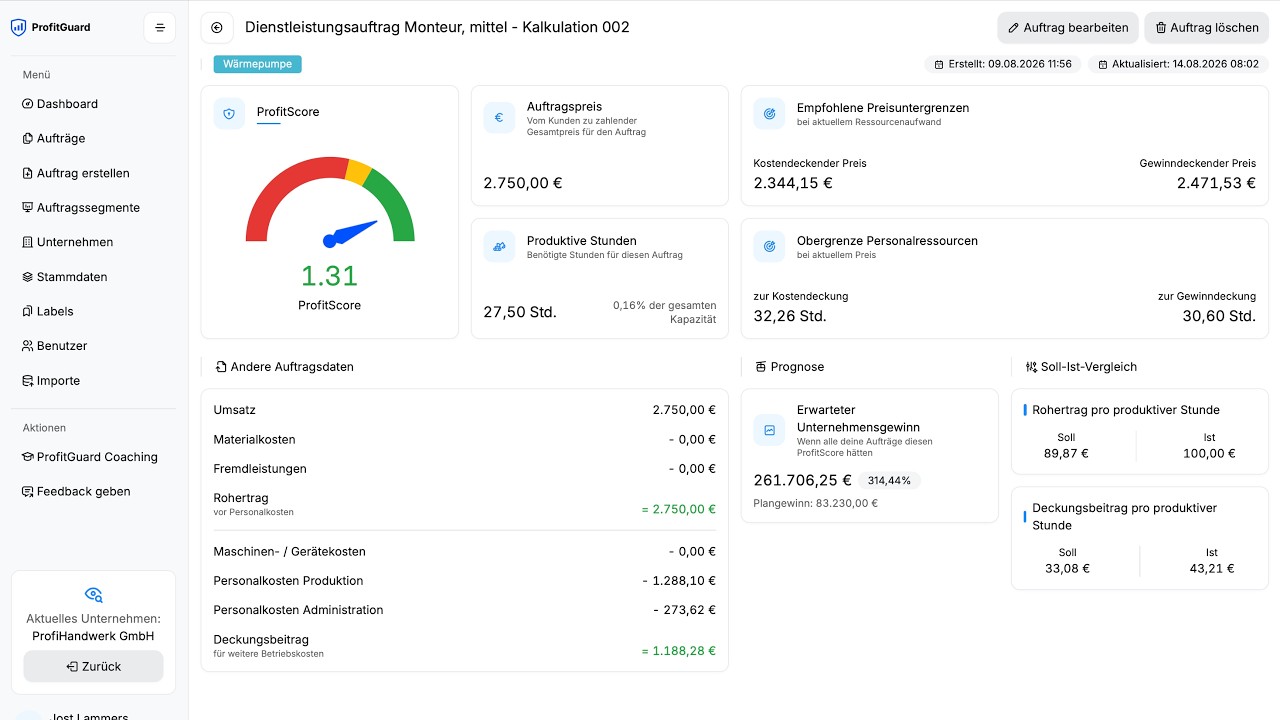1280x720 pixels.
Task: Click the target icon on Obergrenze Personalressourcen
Action: 769,247
